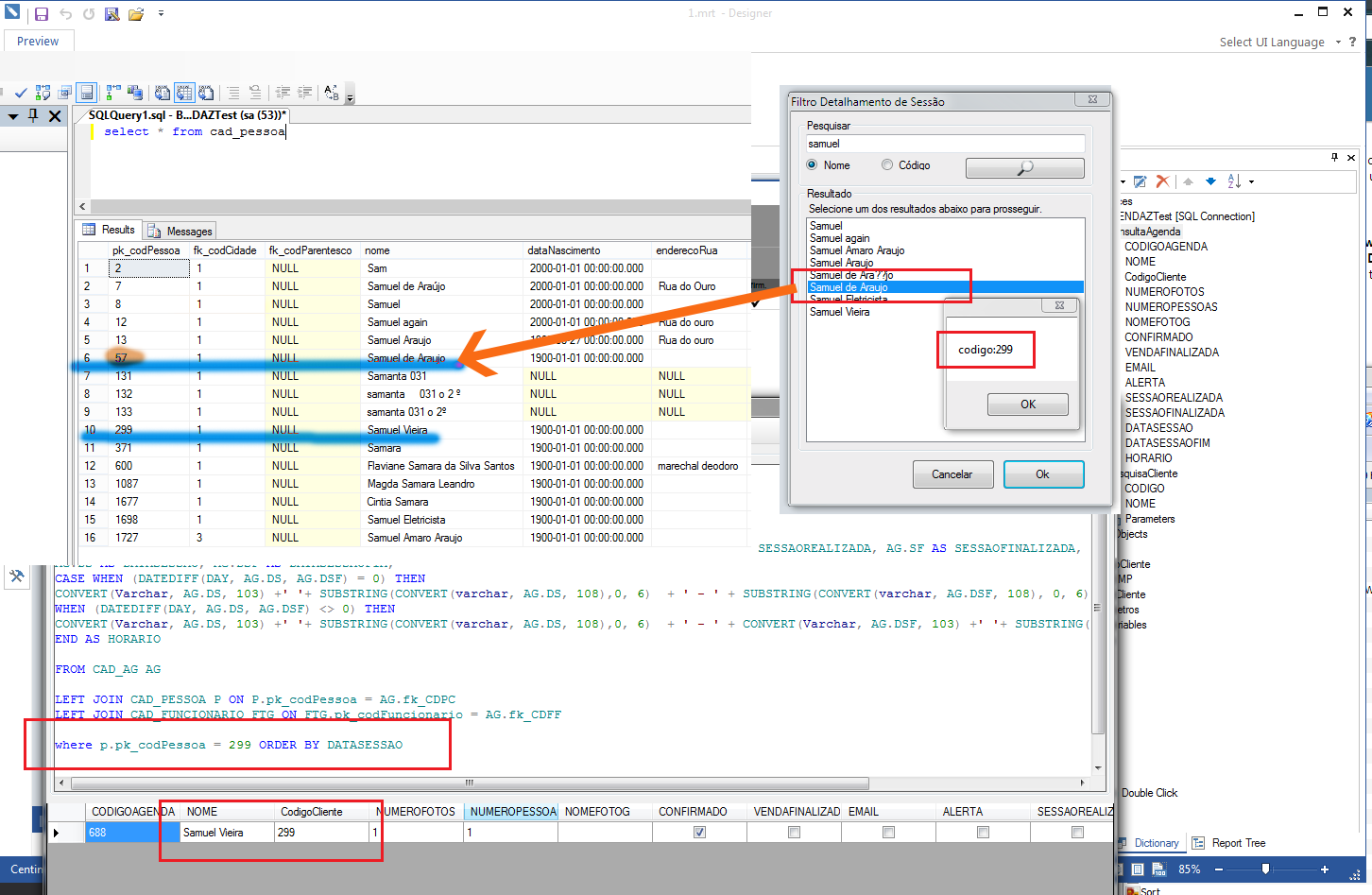This screenshot has width=1372, height=895.
Task: Pin the left docked panel
Action: pos(33,115)
